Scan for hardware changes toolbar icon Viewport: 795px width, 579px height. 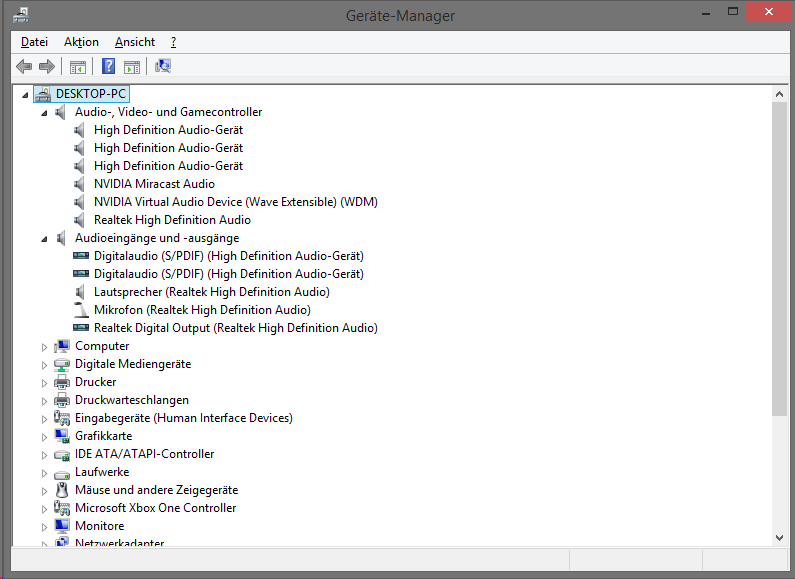tap(163, 66)
